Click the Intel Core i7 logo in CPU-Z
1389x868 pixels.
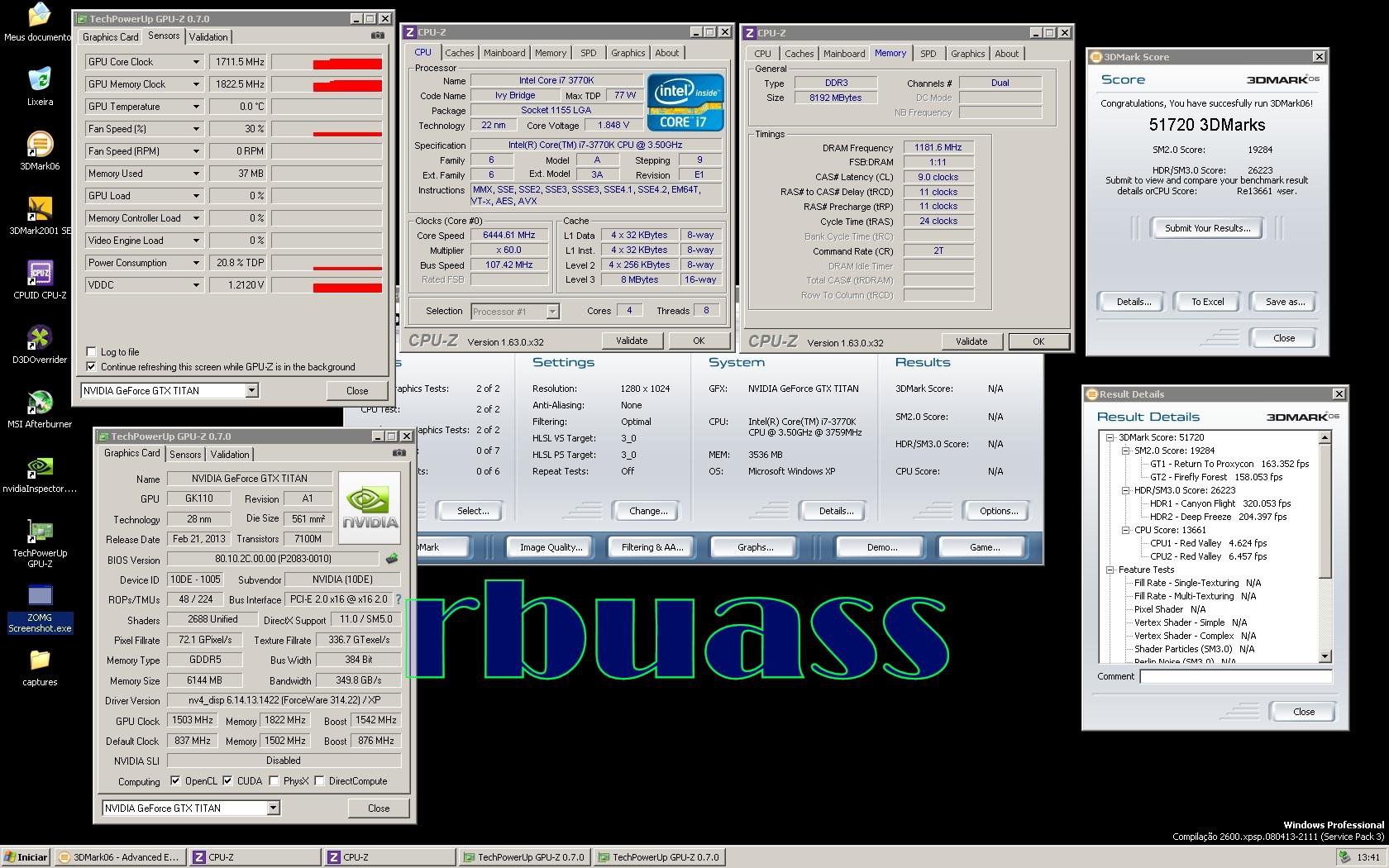685,103
